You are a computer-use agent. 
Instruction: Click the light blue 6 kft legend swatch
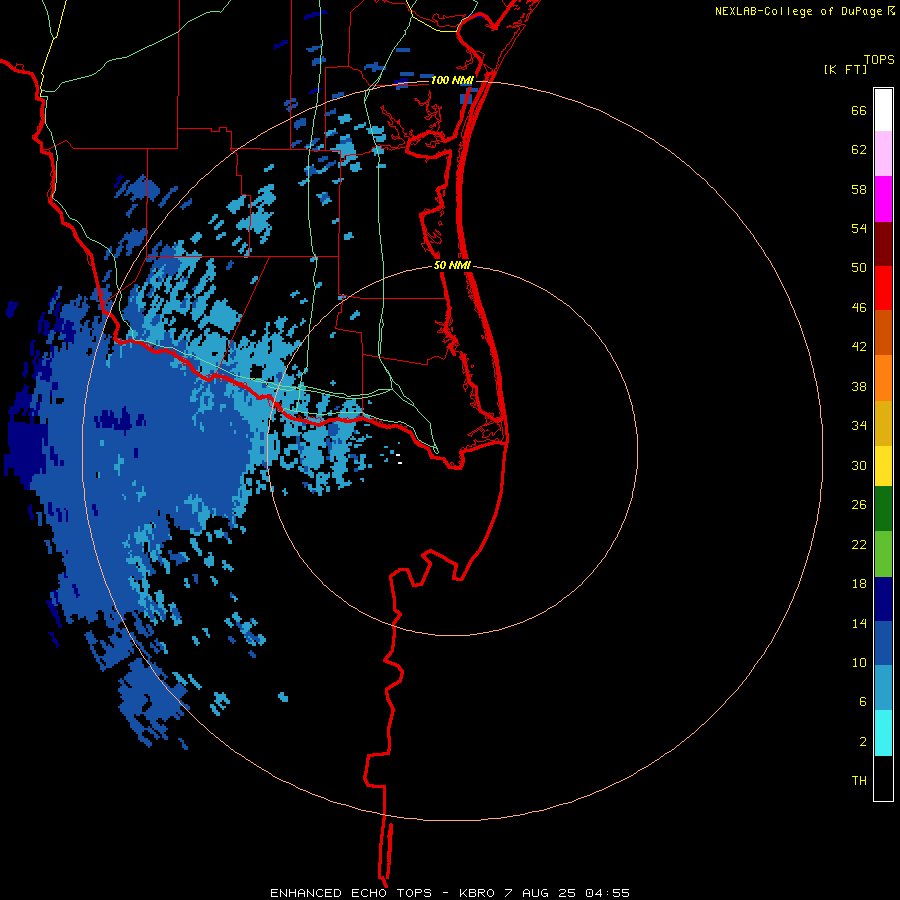[883, 688]
